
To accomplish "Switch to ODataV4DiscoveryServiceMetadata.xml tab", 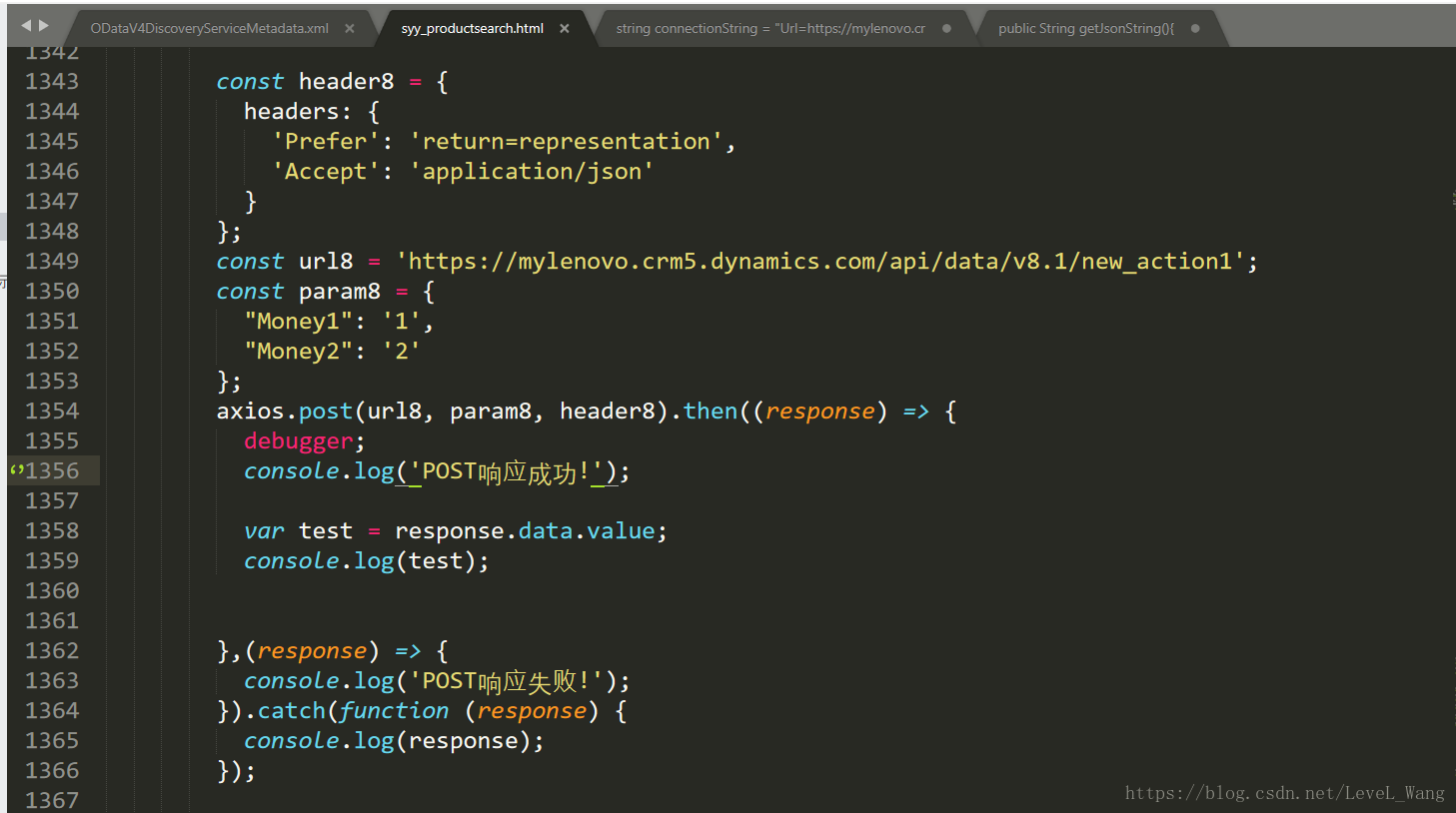I will tap(210, 28).
